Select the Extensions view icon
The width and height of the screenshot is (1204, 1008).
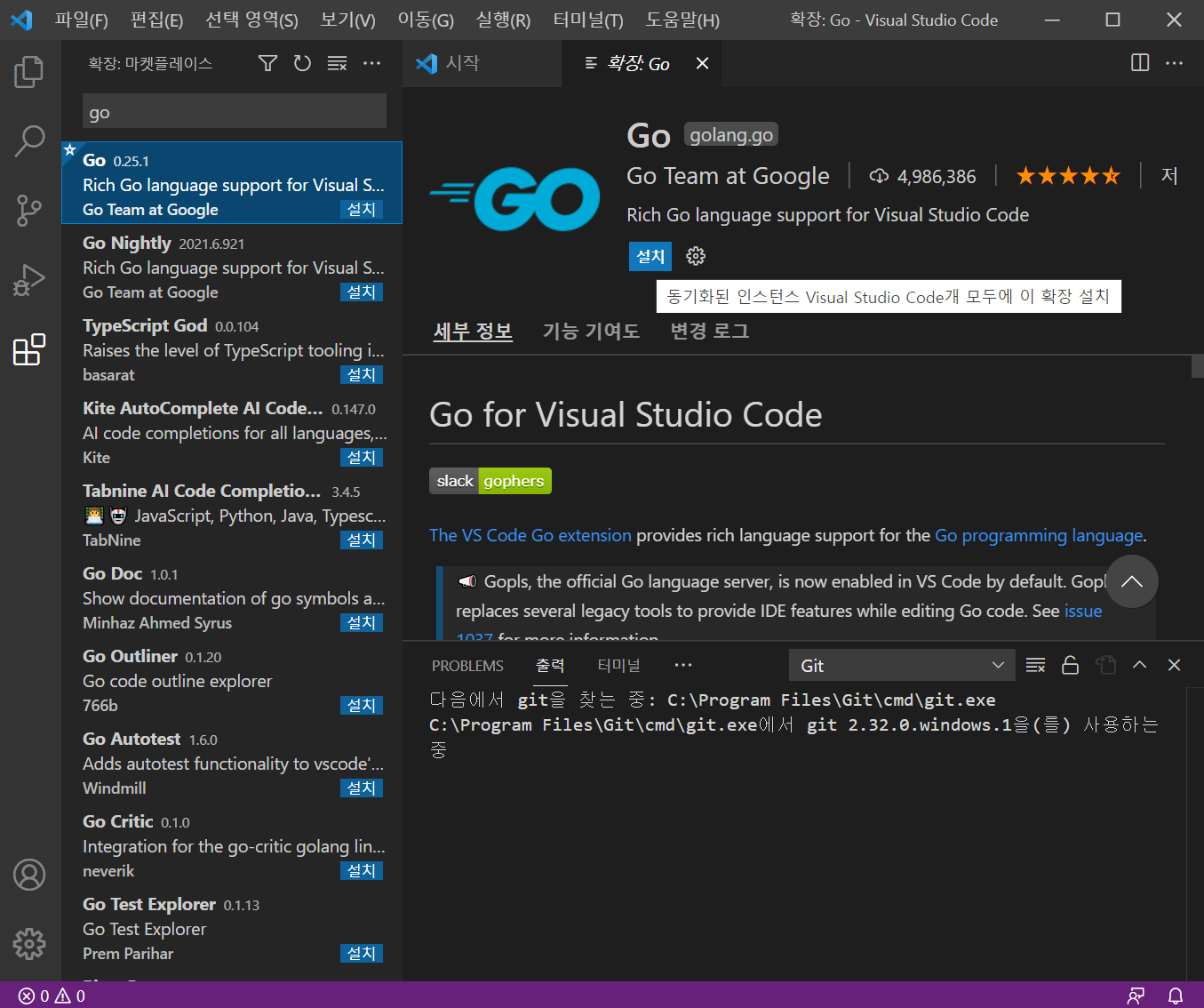[29, 349]
